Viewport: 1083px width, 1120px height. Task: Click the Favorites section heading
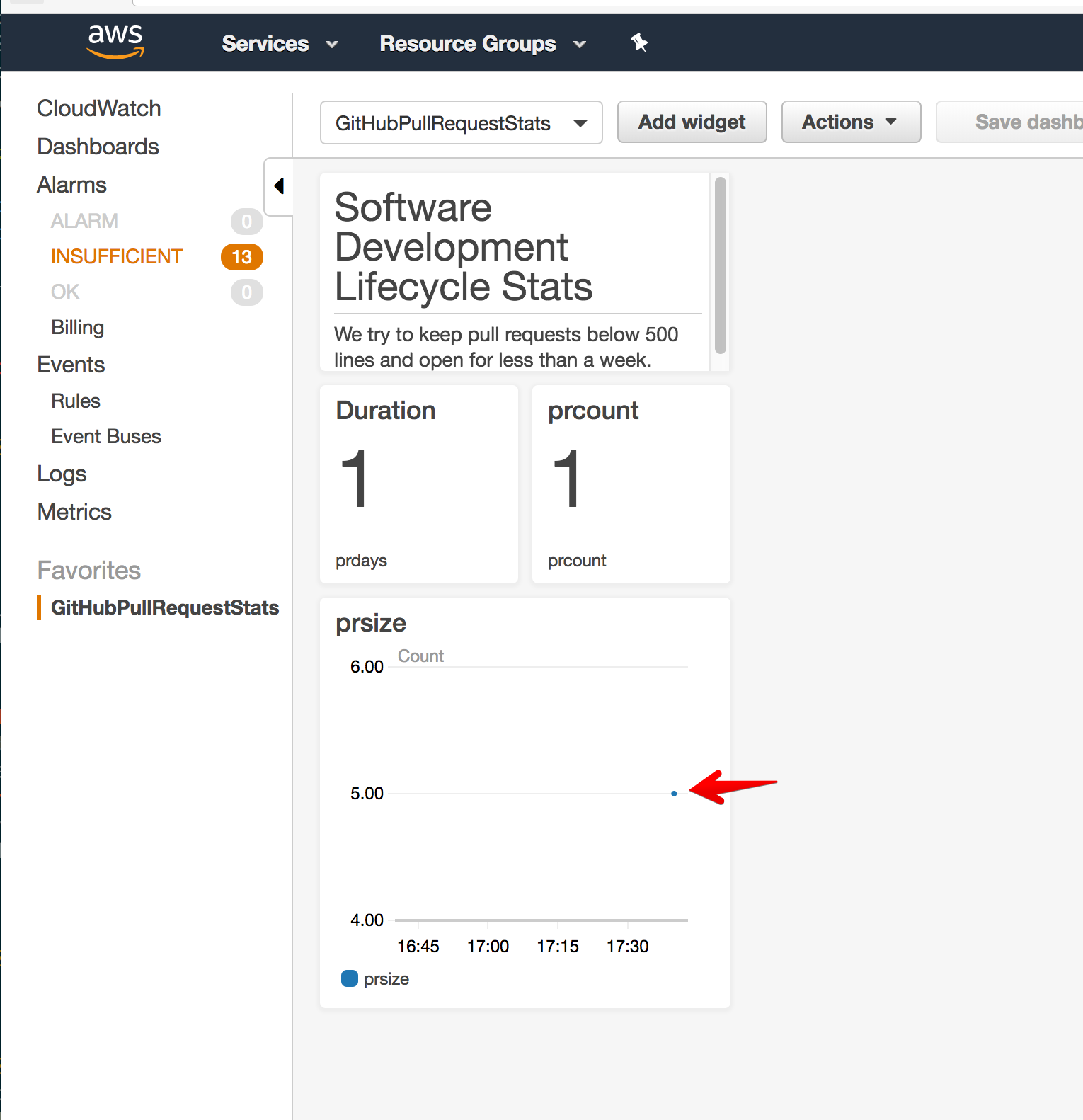point(89,571)
